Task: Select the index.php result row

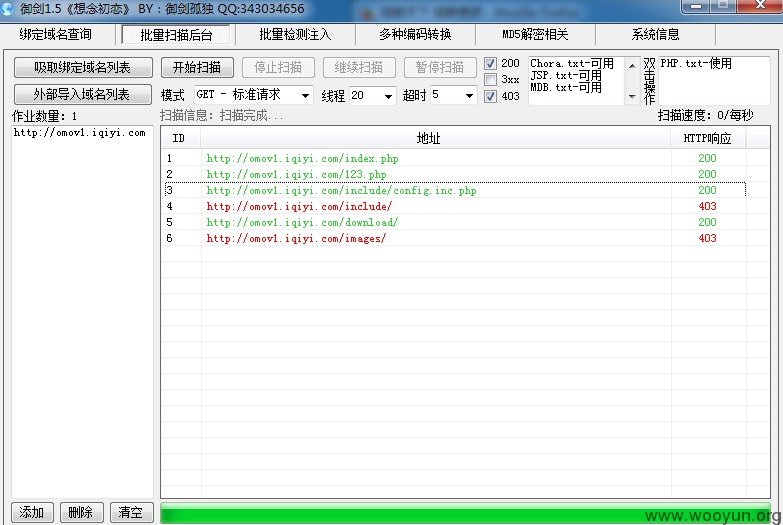Action: click(453, 158)
